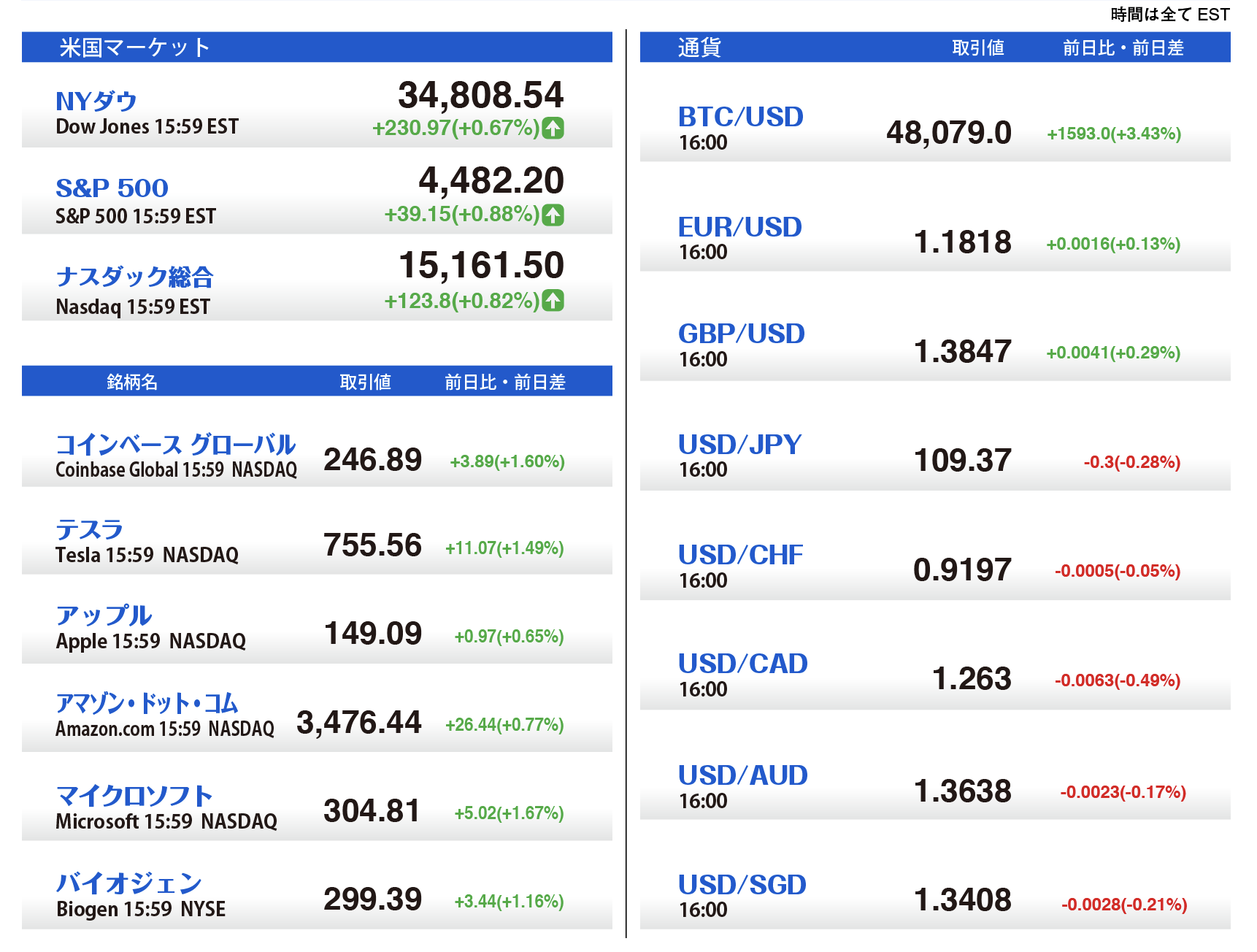Select the アマゾン・ドット・コム stock name
Image resolution: width=1257 pixels, height=952 pixels.
click(147, 703)
